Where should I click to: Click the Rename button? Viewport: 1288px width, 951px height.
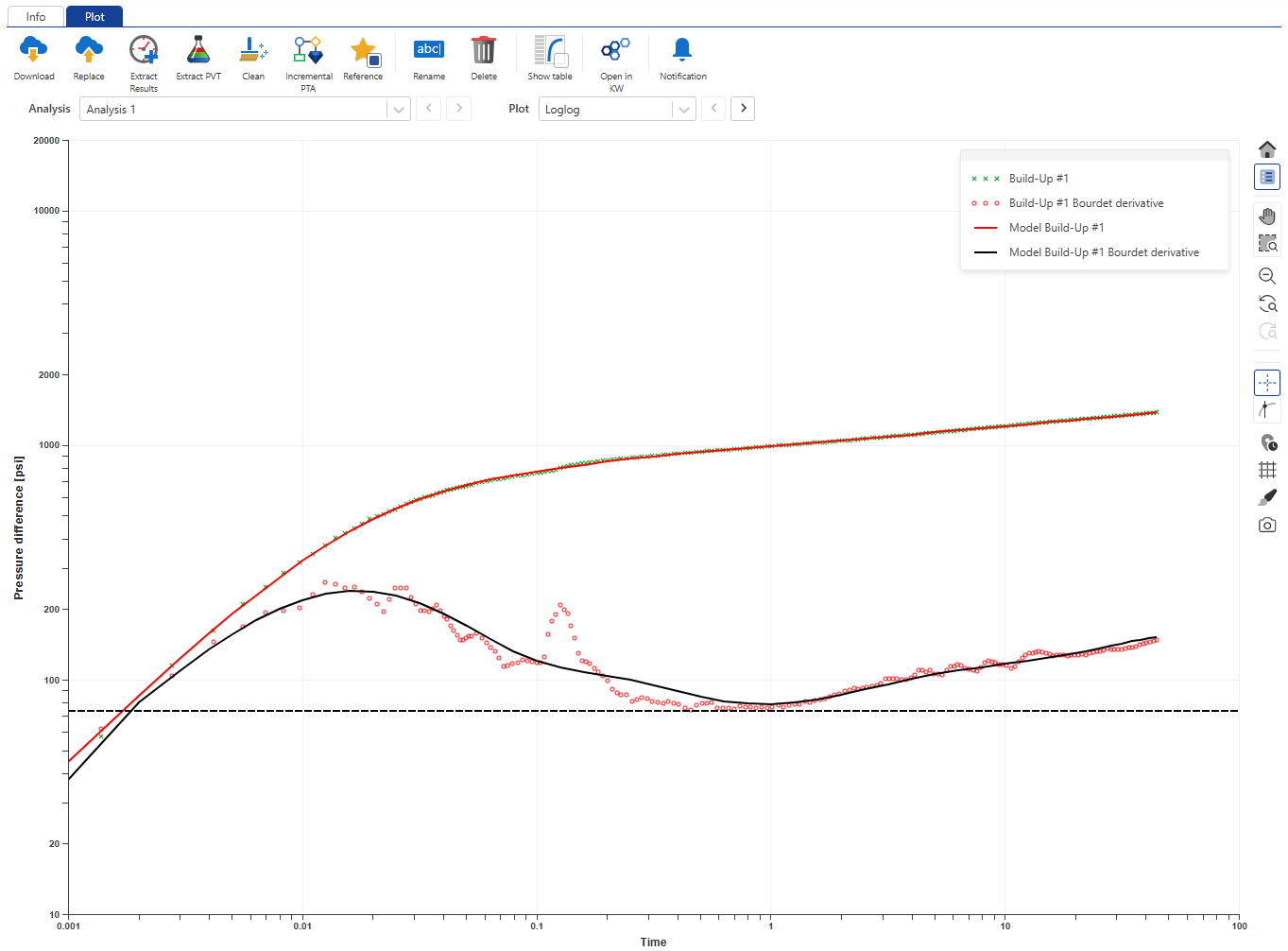tap(429, 50)
